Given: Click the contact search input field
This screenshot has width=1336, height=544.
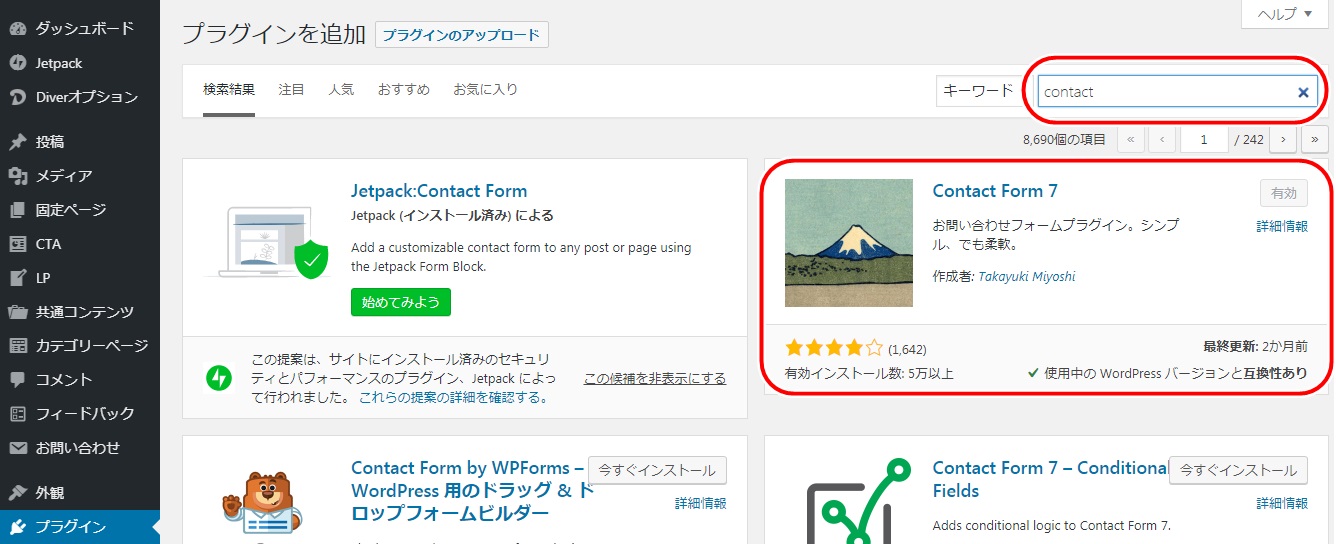Looking at the screenshot, I should [x=1165, y=92].
